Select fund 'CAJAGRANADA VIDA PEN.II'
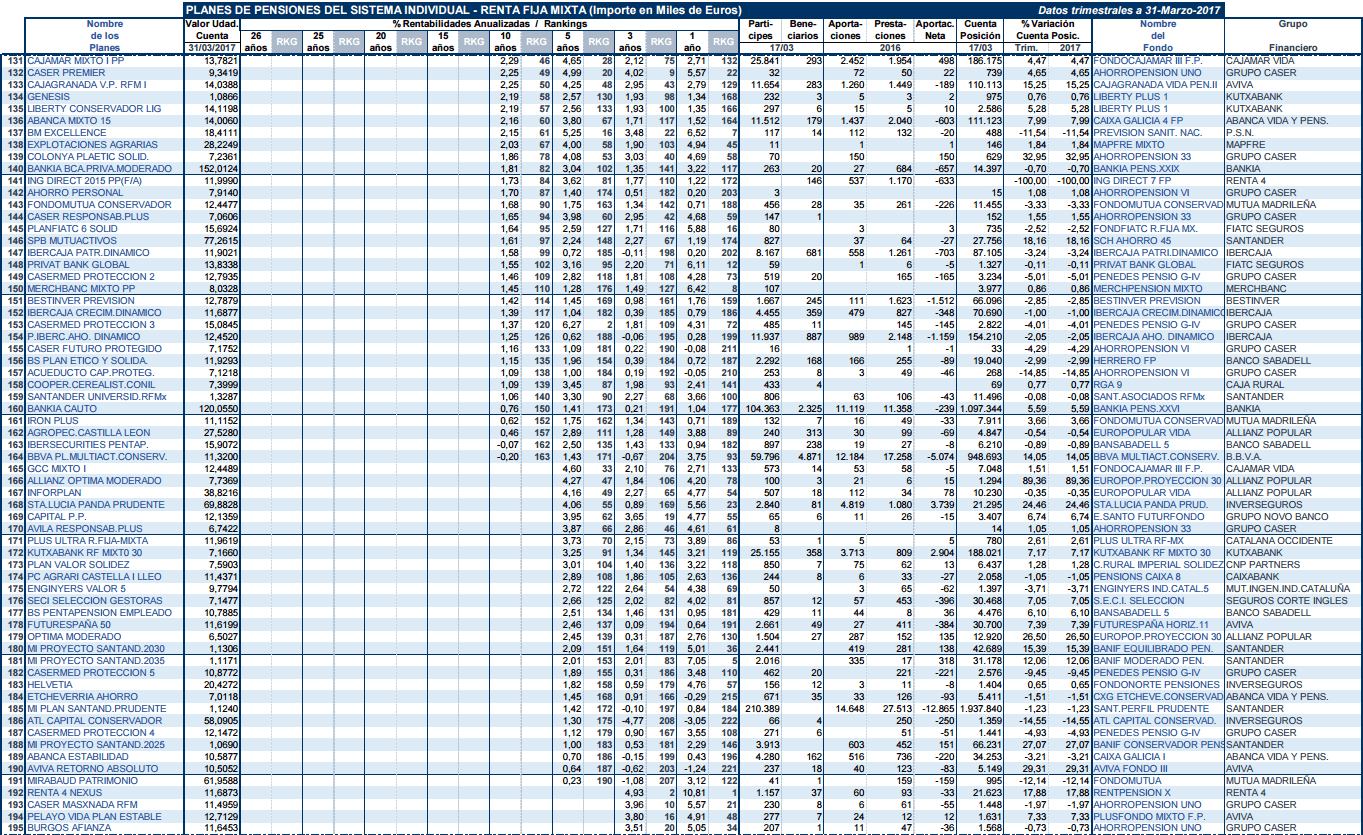Image resolution: width=1363 pixels, height=835 pixels. click(x=1157, y=85)
